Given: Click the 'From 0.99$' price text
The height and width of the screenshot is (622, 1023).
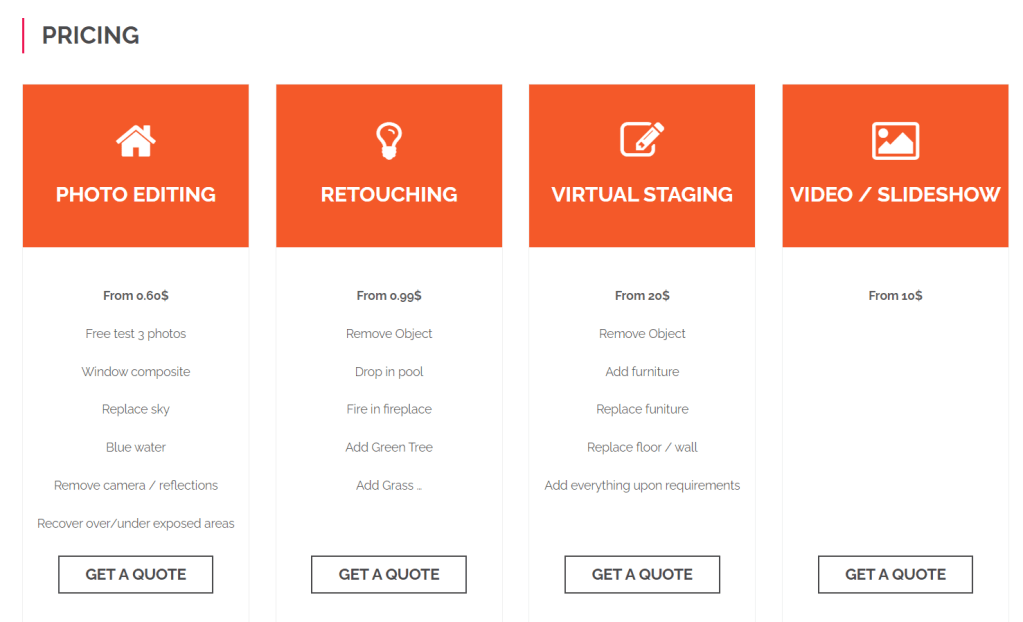Looking at the screenshot, I should click(x=389, y=296).
